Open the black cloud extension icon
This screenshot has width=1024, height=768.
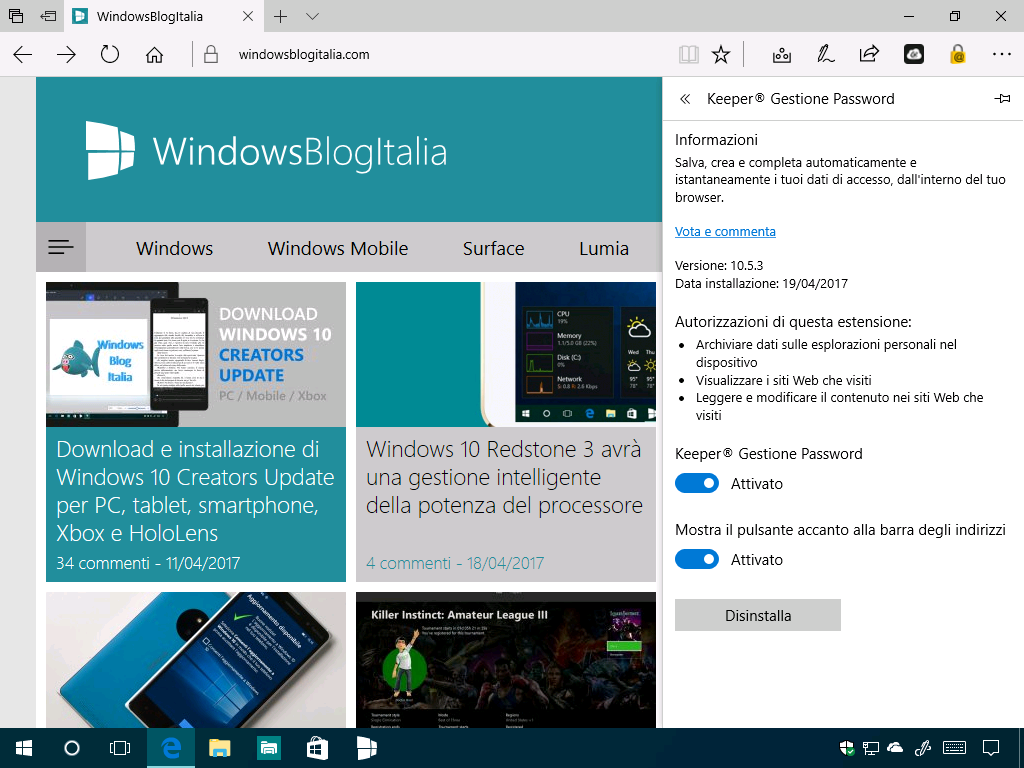coord(914,54)
